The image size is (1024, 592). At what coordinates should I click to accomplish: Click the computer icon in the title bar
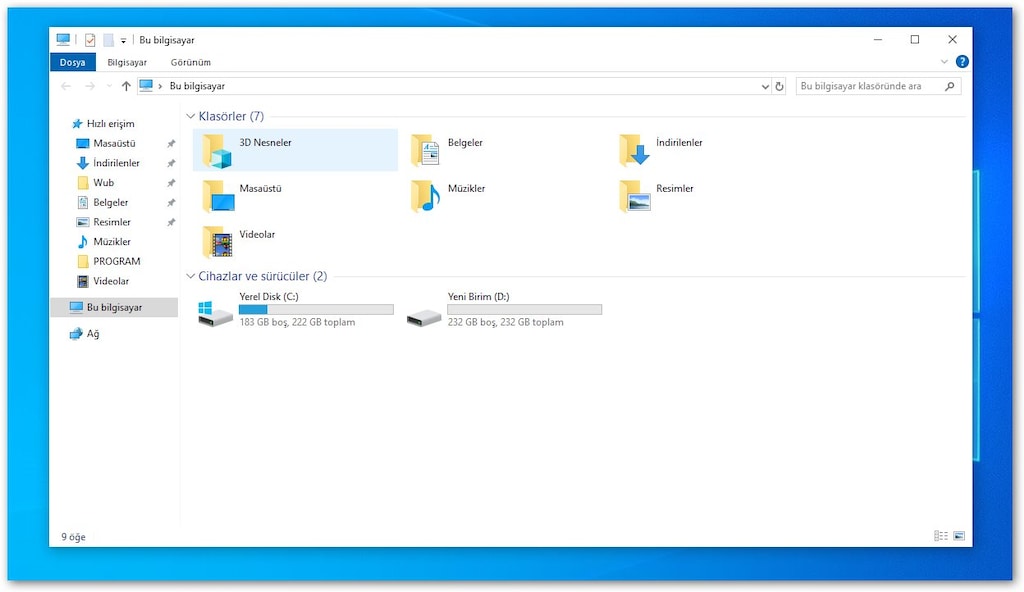tap(63, 40)
